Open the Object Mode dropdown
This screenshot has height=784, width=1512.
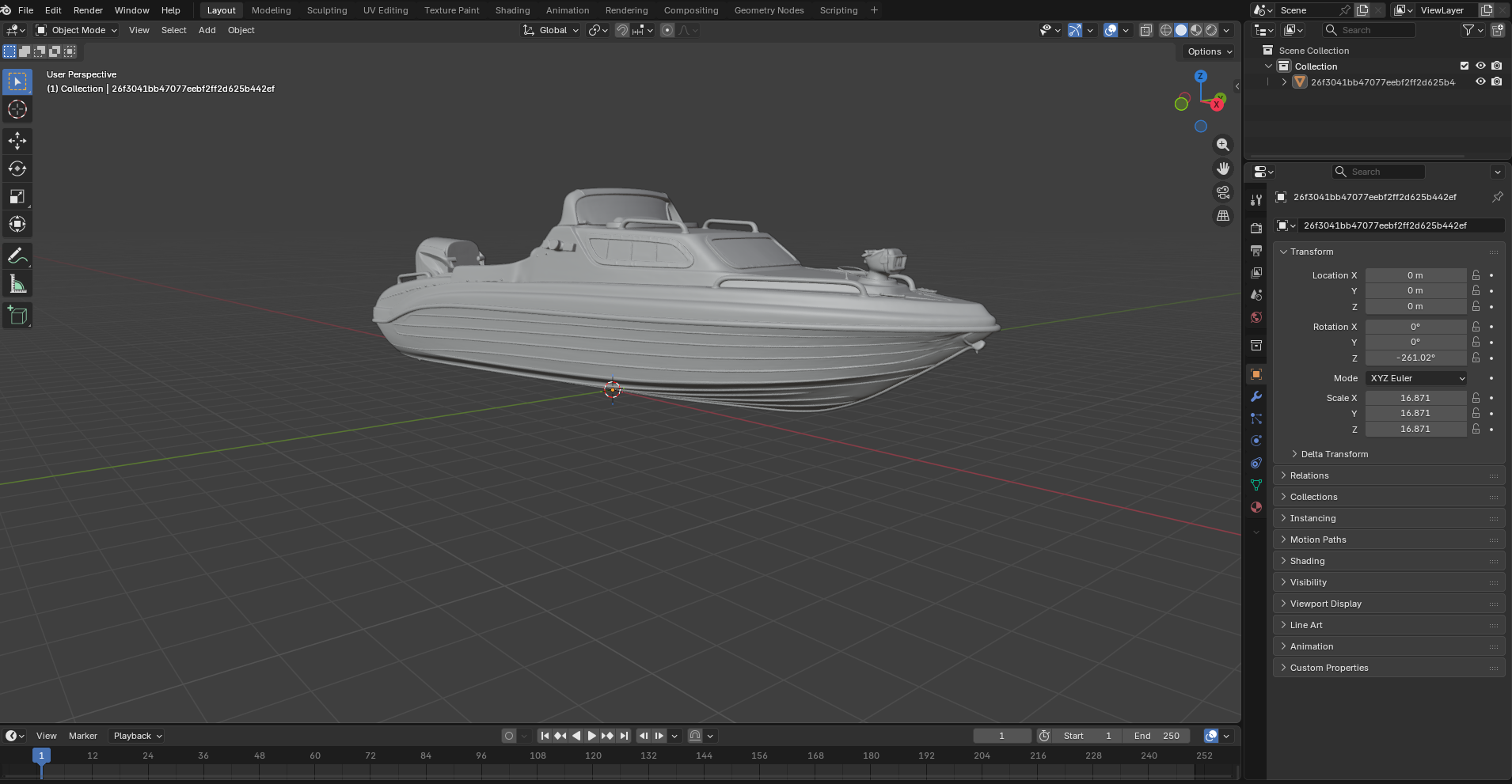(x=77, y=30)
